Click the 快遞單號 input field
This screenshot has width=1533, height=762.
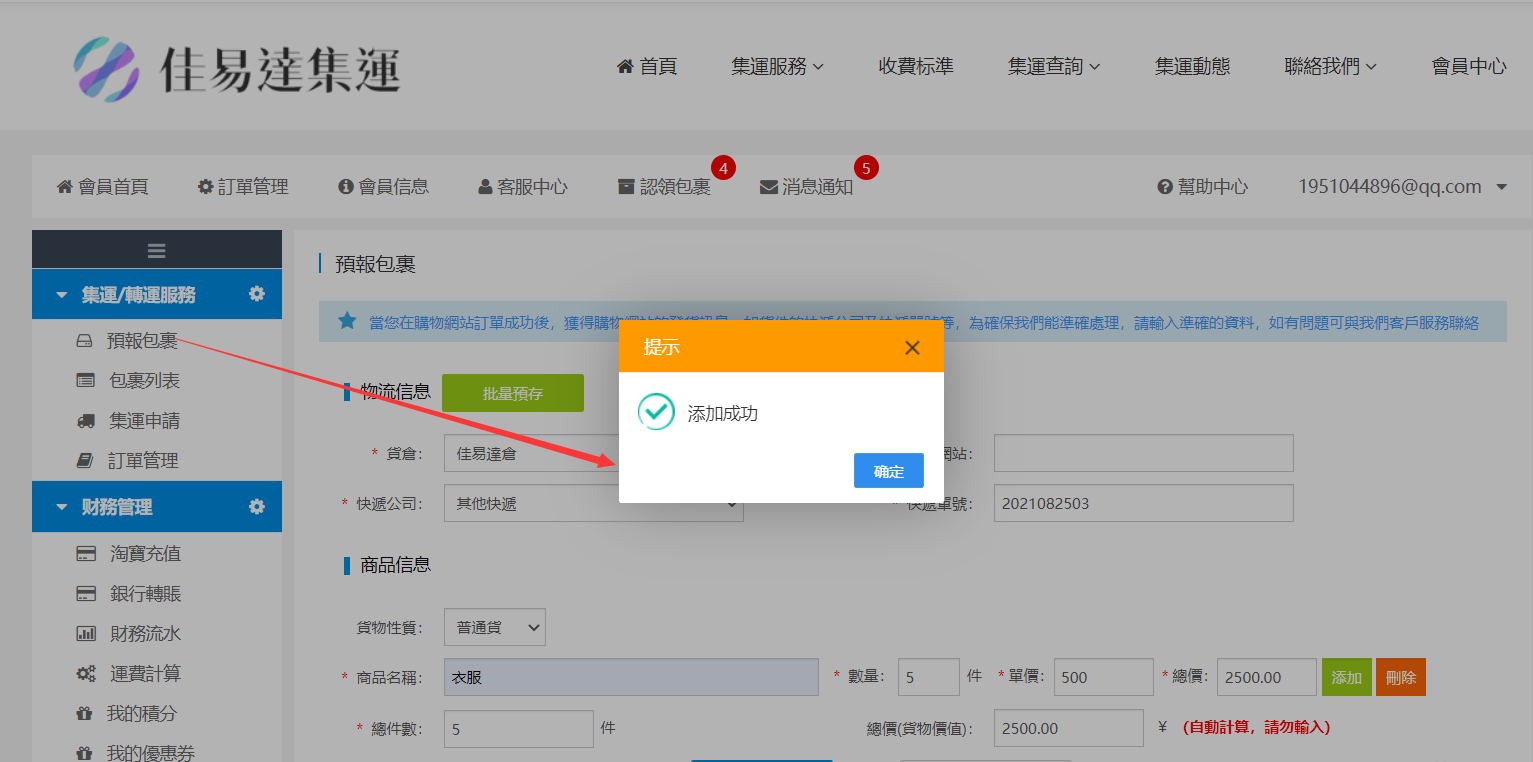pyautogui.click(x=1144, y=504)
